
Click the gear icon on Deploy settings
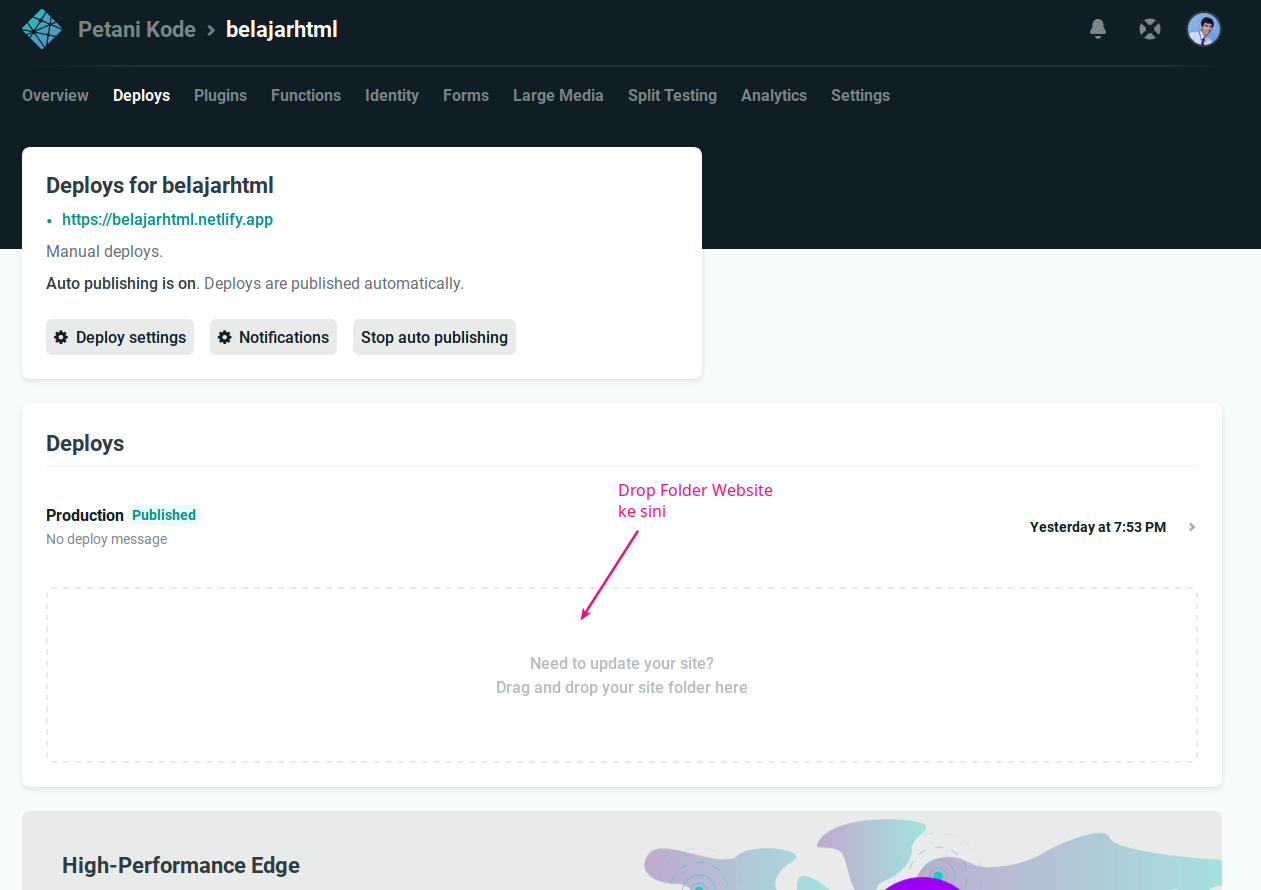60,337
